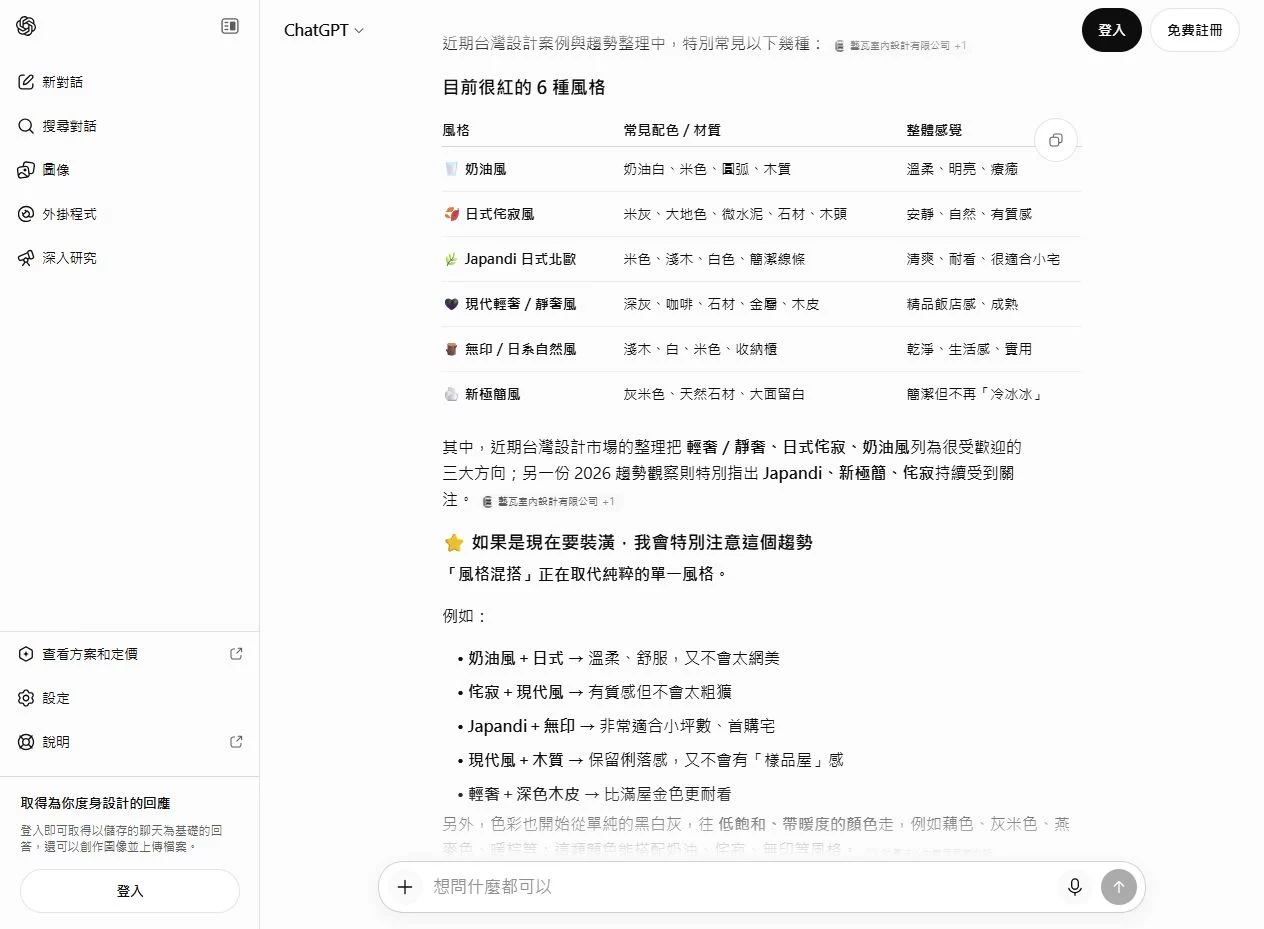Focus the 想問什麼都可以 message input
The height and width of the screenshot is (929, 1264).
pyautogui.click(x=738, y=886)
